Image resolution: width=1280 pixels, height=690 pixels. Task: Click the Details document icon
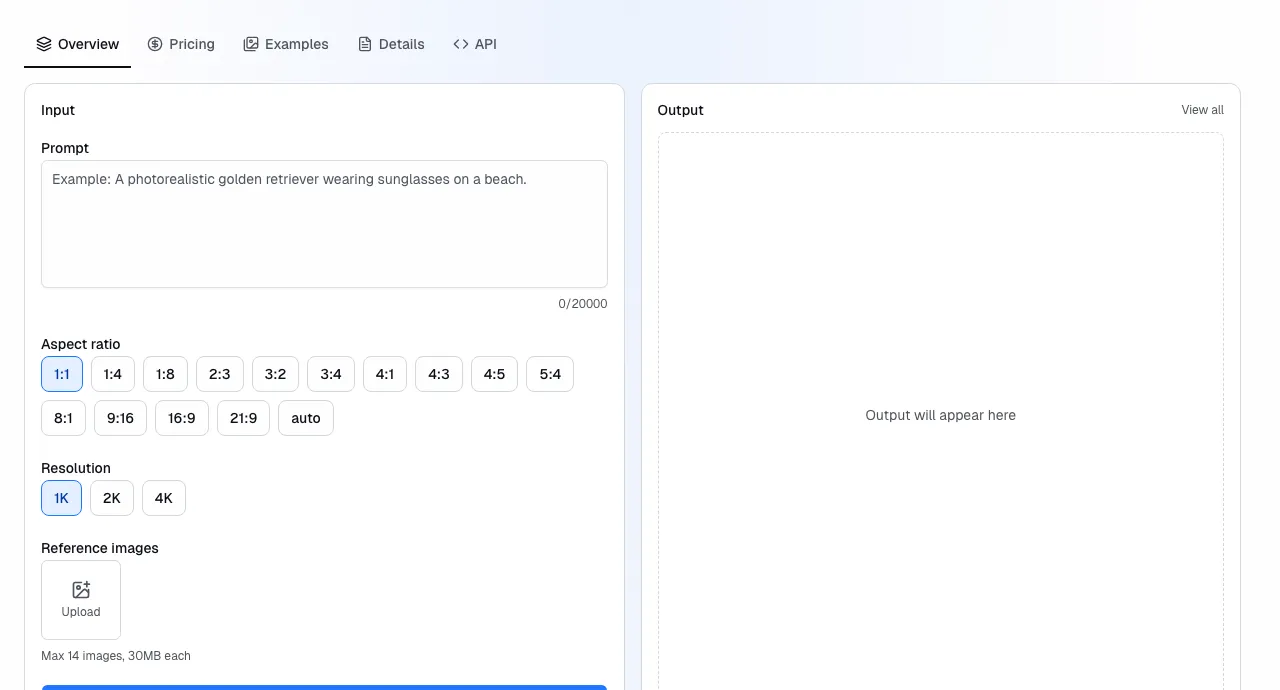point(365,44)
